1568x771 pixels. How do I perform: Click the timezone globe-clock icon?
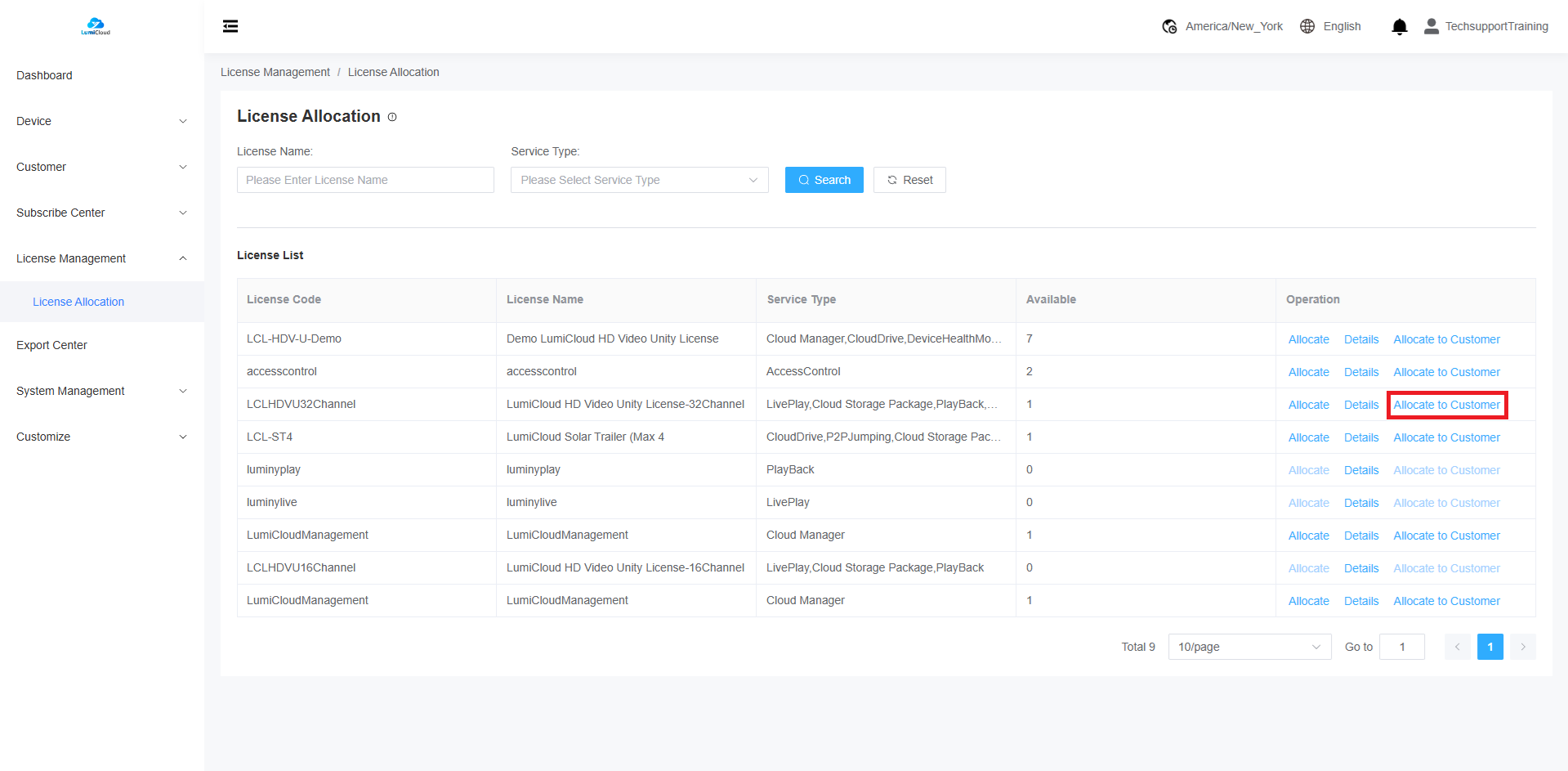pyautogui.click(x=1169, y=27)
